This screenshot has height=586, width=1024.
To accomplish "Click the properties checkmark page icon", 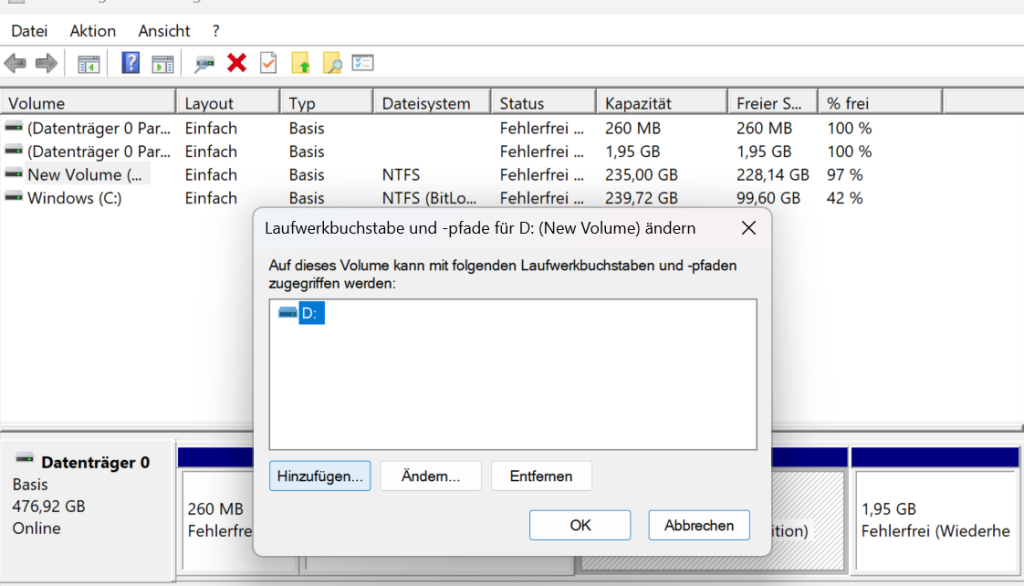I will [268, 64].
